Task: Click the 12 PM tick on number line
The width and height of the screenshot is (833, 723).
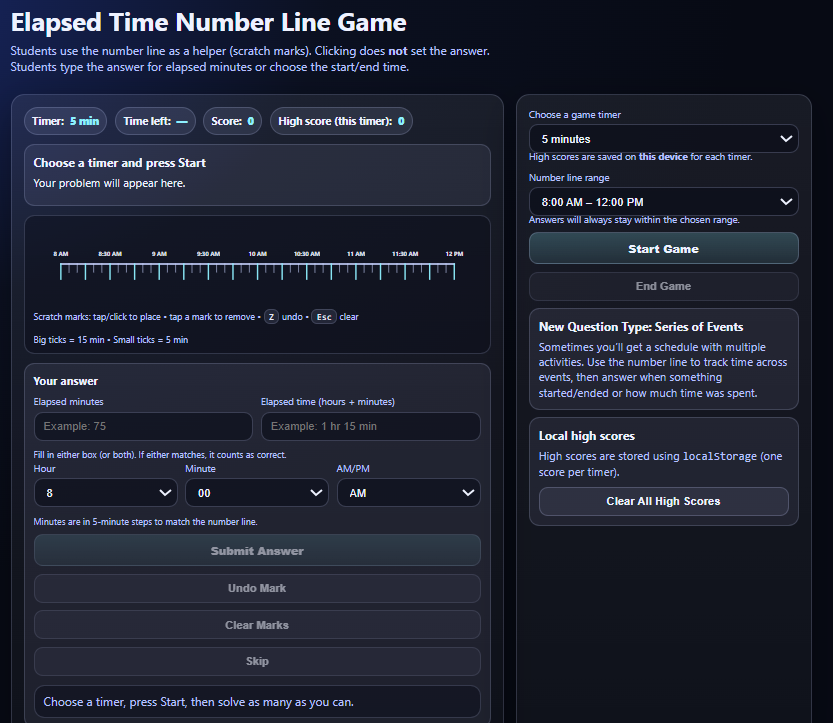Action: pos(454,269)
